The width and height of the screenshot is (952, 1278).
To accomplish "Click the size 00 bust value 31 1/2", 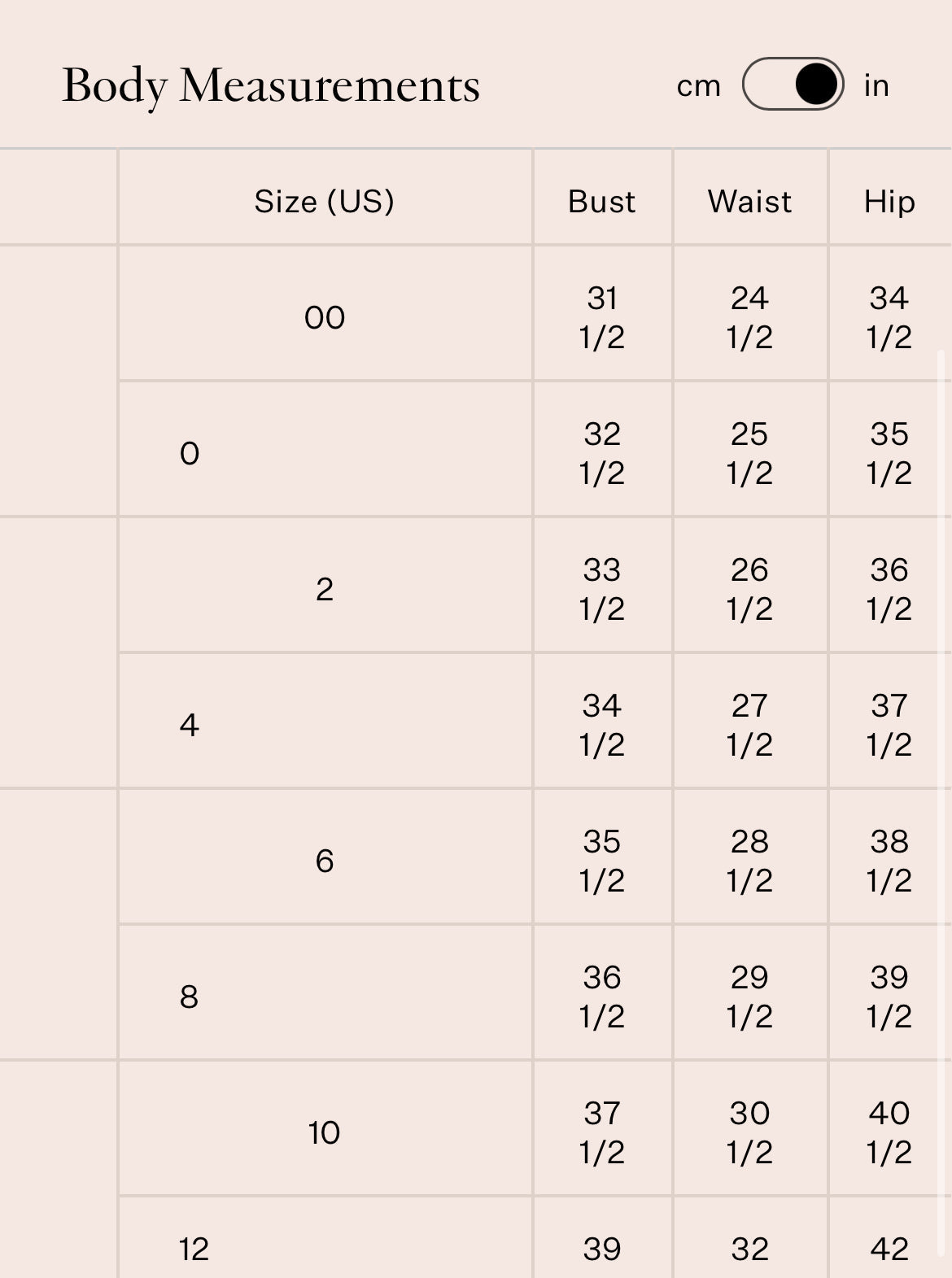I will 602,317.
